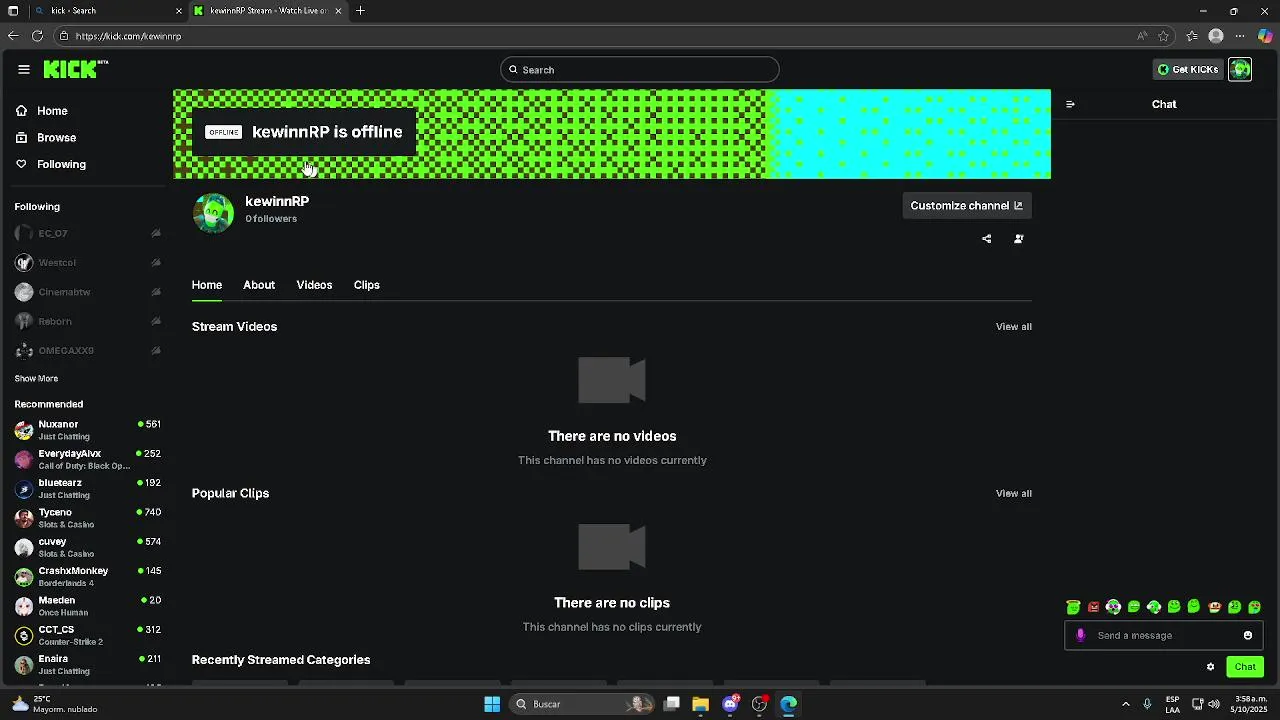Open cuvey recommended channel

tap(88, 547)
